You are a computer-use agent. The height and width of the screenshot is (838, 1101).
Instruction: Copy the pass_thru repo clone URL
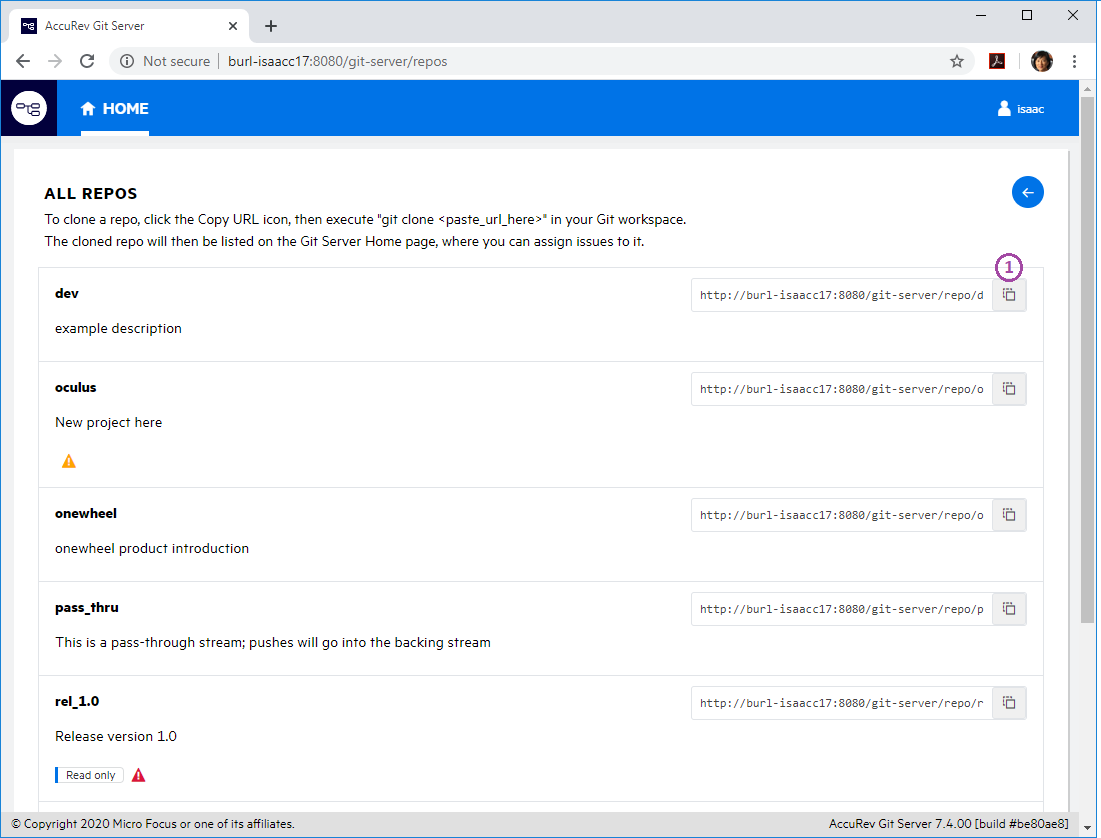pyautogui.click(x=1009, y=609)
